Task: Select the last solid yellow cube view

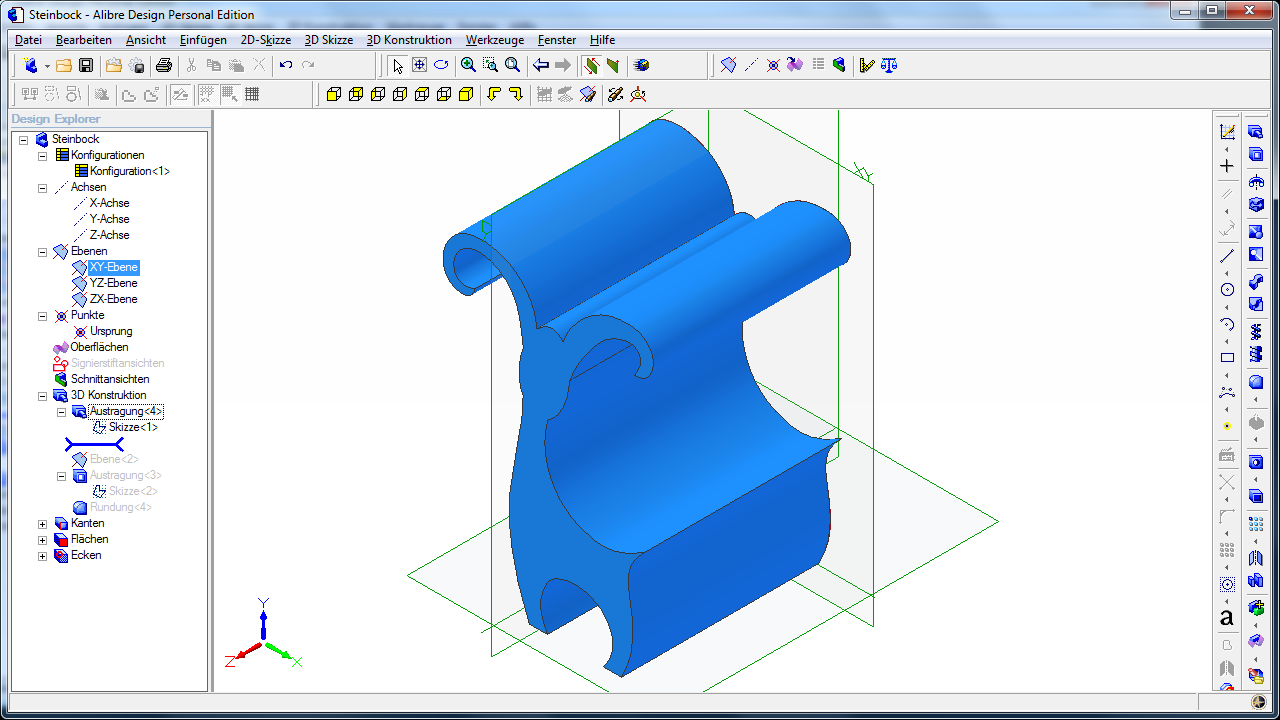Action: (x=466, y=94)
